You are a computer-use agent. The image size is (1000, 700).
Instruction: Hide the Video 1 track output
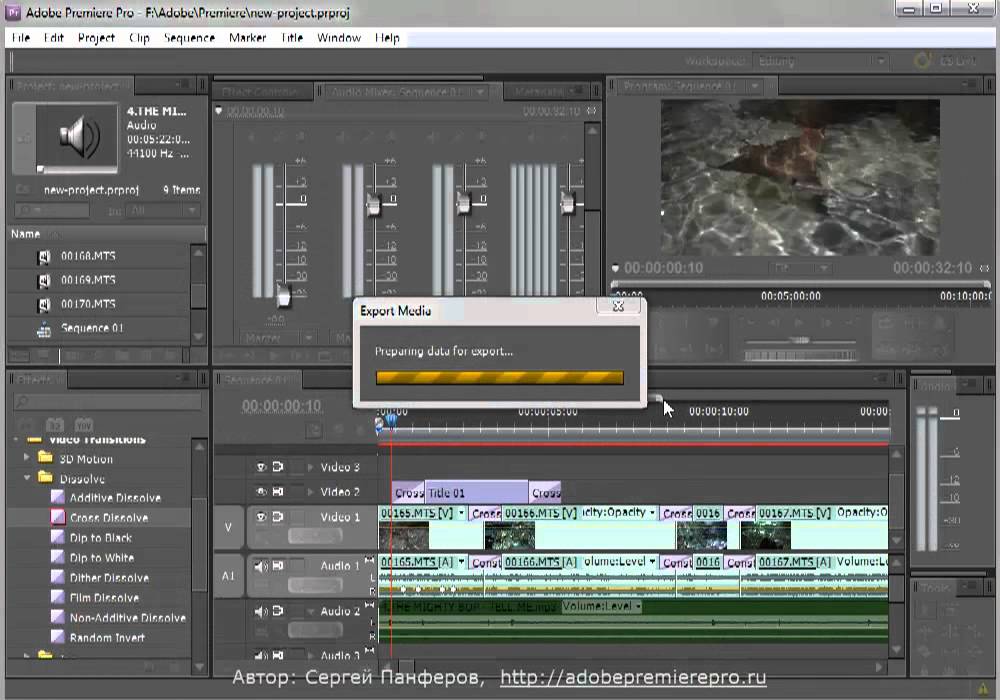261,517
